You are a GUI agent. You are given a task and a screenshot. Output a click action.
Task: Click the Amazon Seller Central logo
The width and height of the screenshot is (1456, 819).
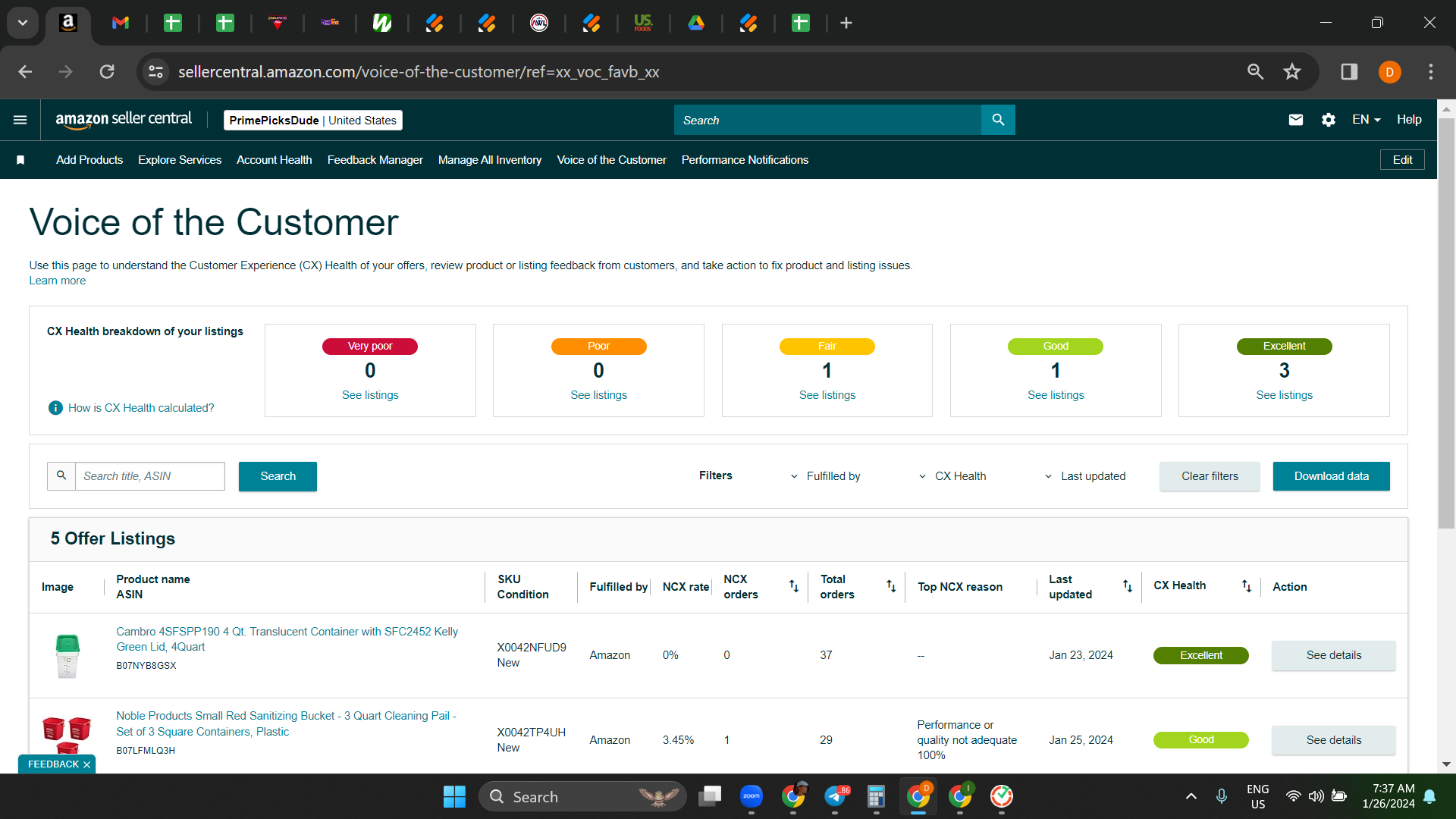pos(124,120)
